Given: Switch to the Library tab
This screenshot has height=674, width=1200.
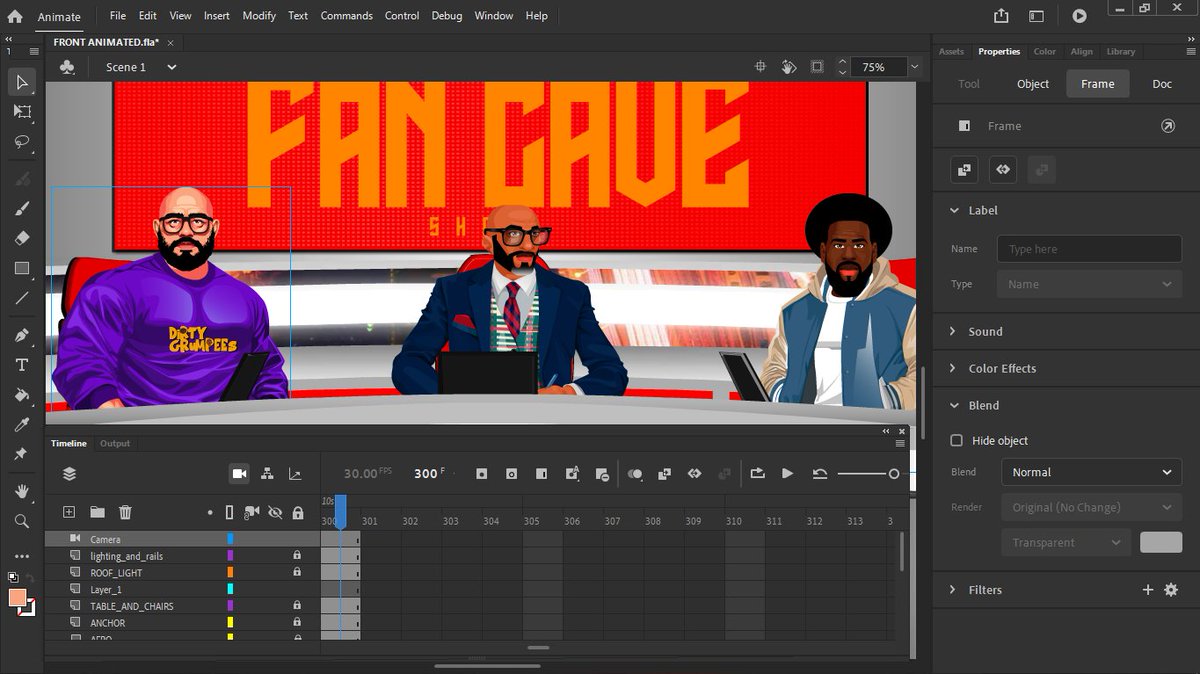Looking at the screenshot, I should pos(1121,51).
